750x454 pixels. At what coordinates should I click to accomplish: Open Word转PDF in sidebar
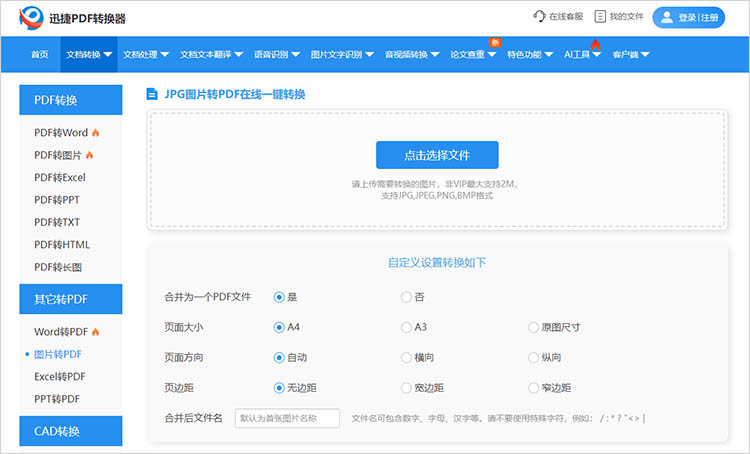(61, 332)
